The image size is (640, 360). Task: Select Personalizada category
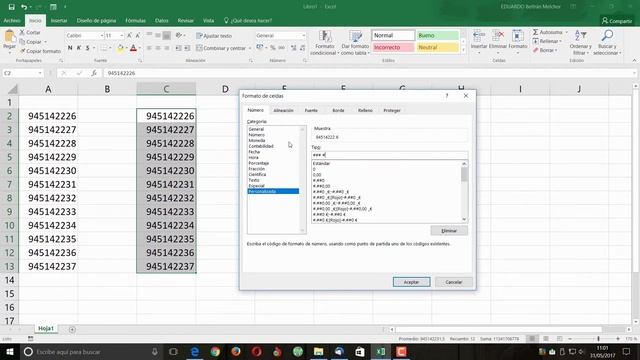point(273,191)
